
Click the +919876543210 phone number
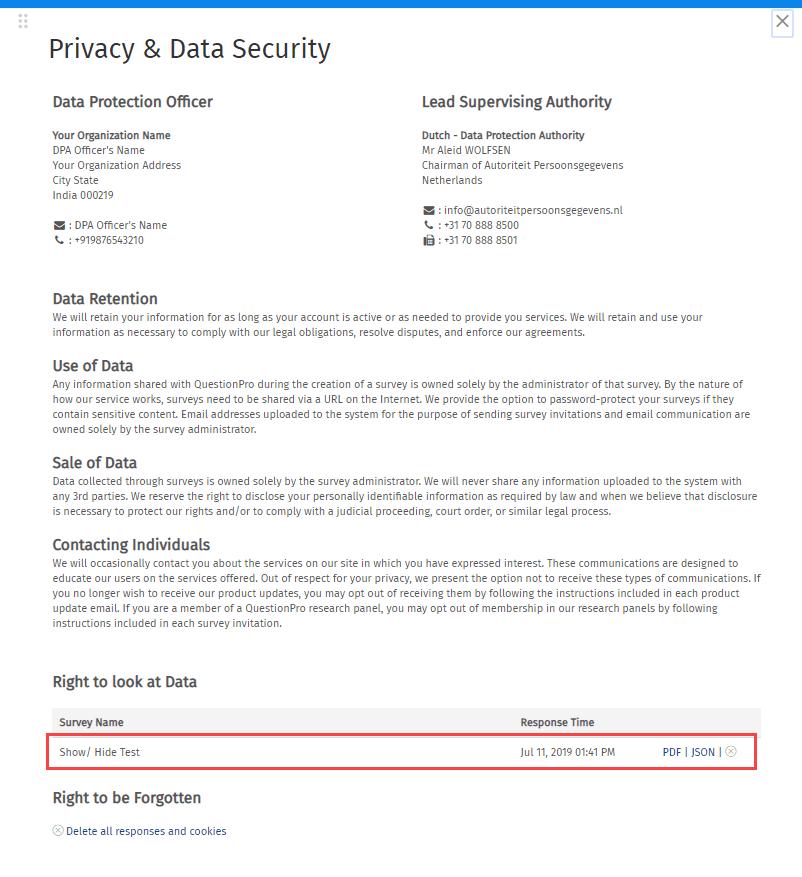(x=109, y=241)
